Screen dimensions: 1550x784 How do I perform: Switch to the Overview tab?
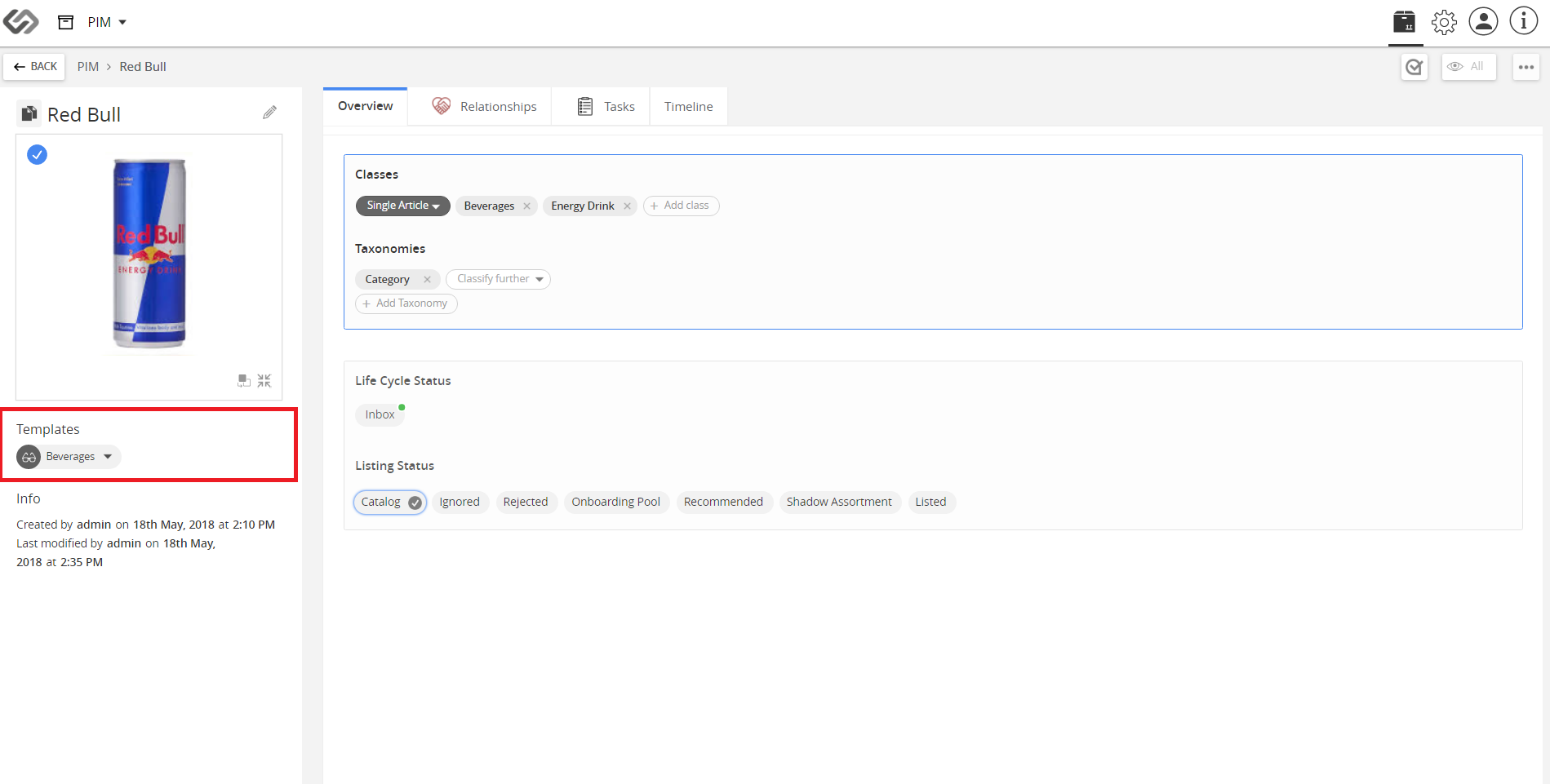pyautogui.click(x=365, y=106)
